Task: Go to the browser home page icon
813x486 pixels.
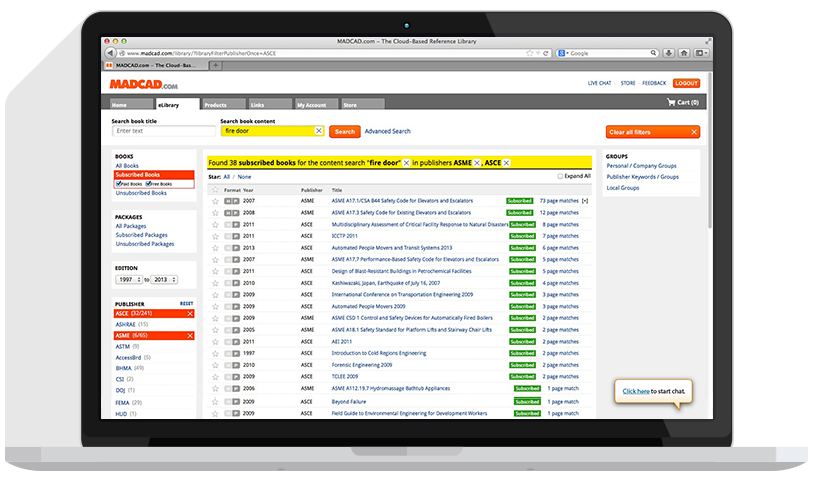Action: click(684, 53)
